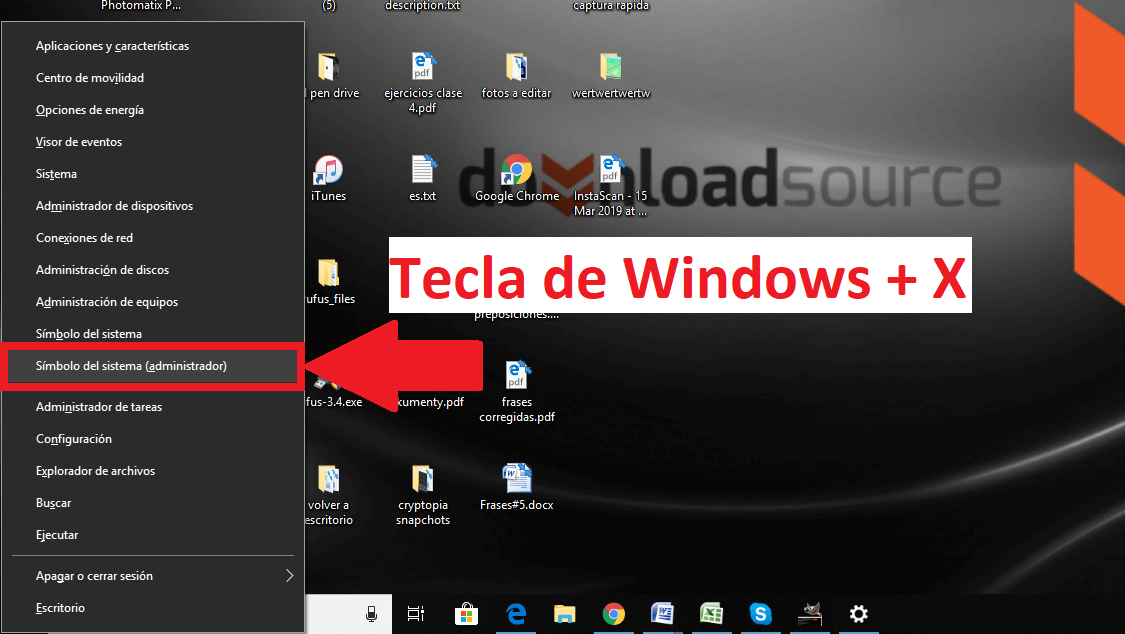
Task: Select fotos a editar folder
Action: [x=517, y=67]
